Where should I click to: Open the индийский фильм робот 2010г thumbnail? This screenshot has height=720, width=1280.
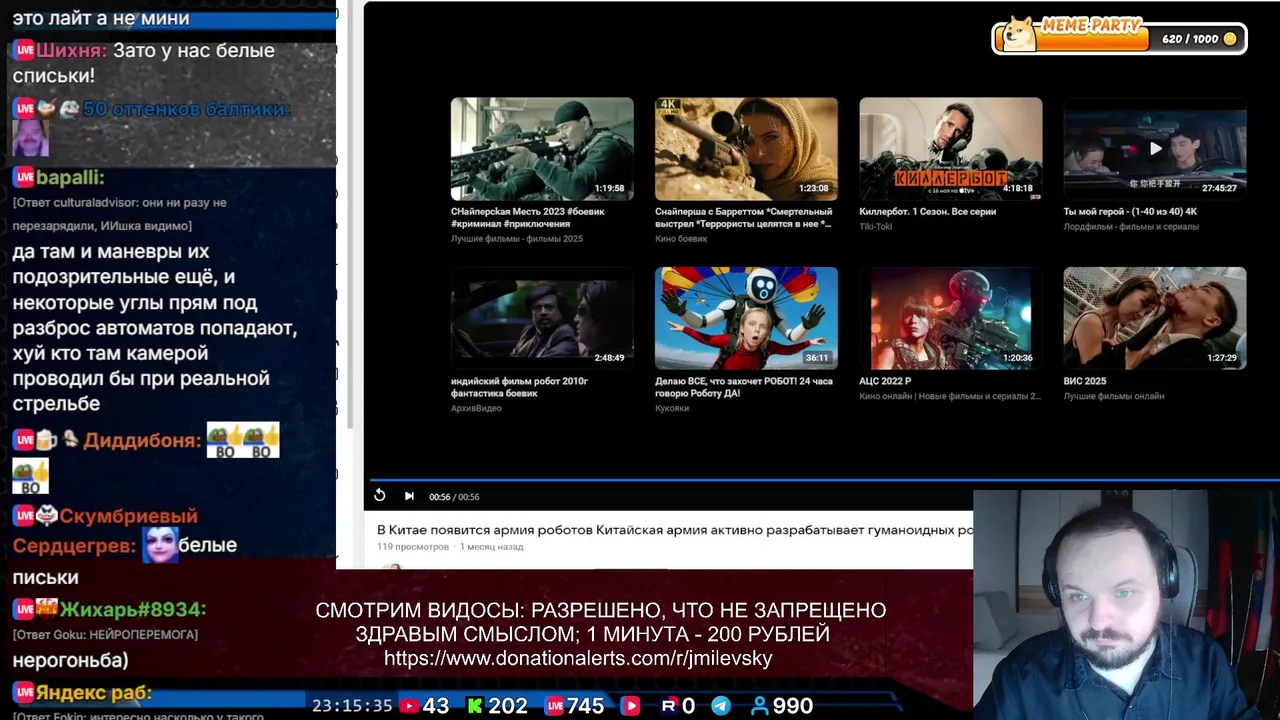click(x=542, y=318)
